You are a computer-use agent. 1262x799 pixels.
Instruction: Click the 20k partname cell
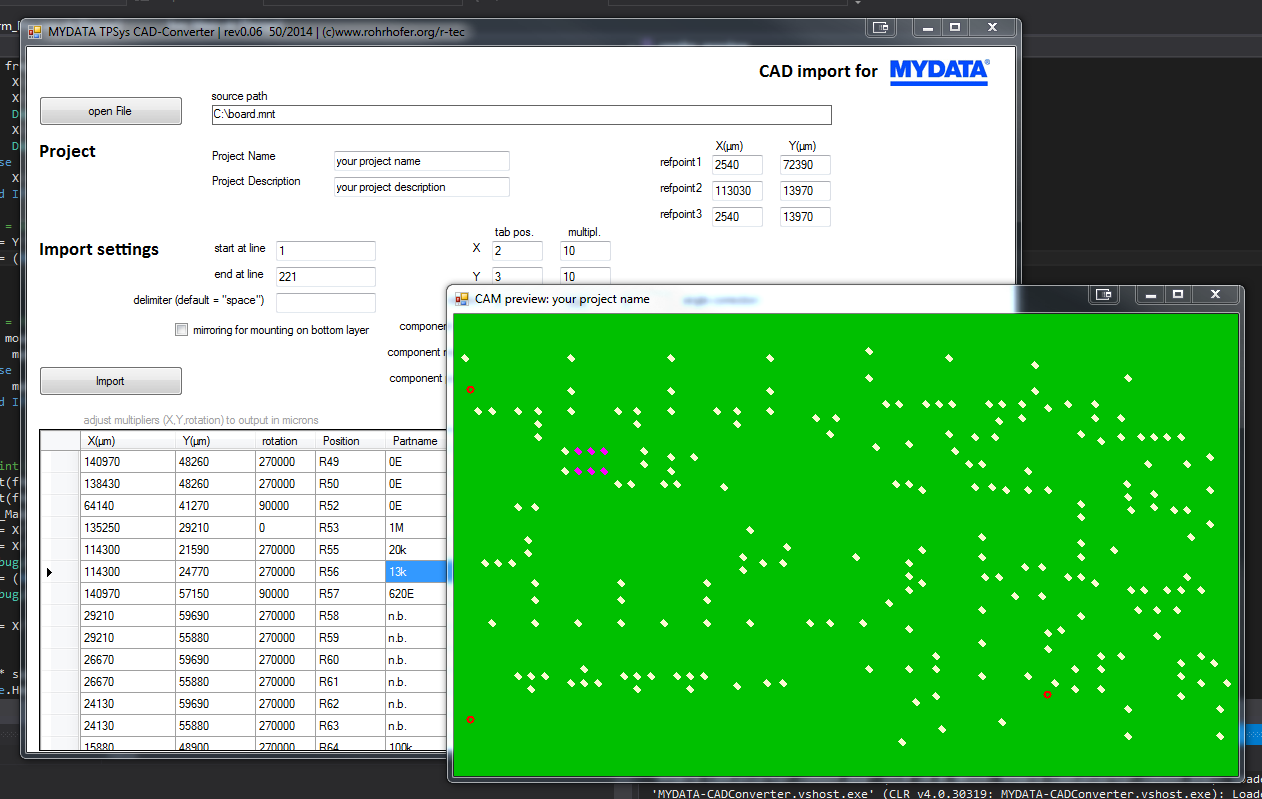tap(417, 550)
